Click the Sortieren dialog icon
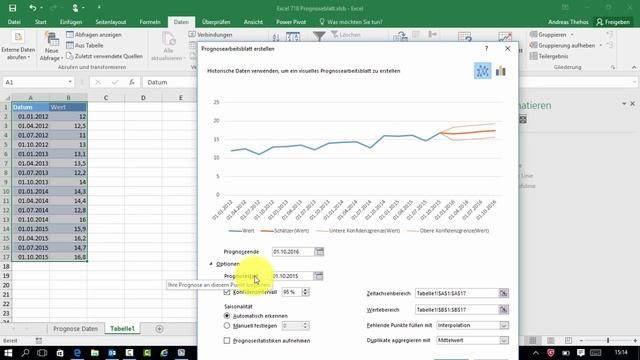This screenshot has width=640, height=360. (x=293, y=37)
